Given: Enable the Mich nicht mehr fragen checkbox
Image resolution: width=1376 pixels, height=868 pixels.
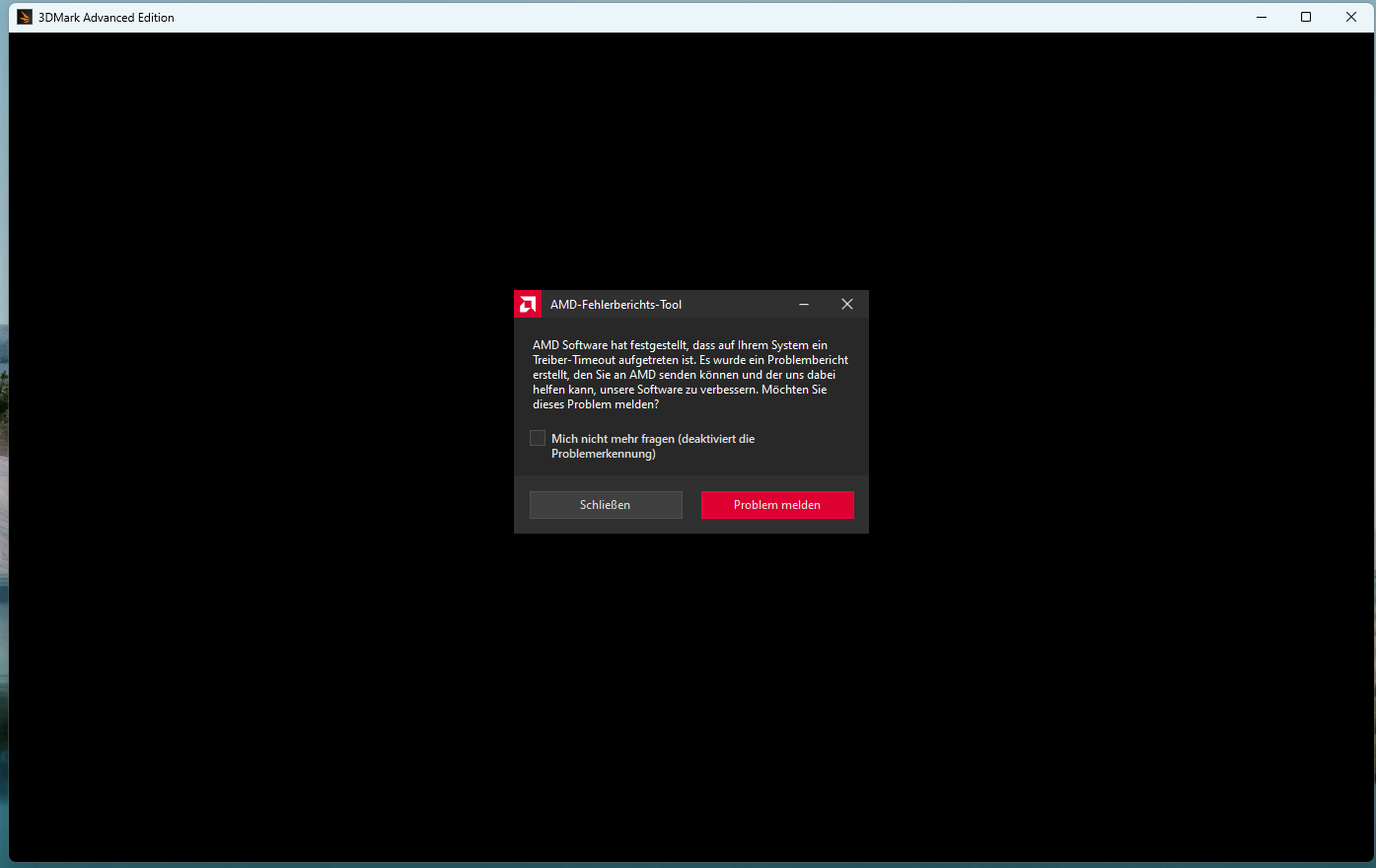Looking at the screenshot, I should pyautogui.click(x=538, y=438).
